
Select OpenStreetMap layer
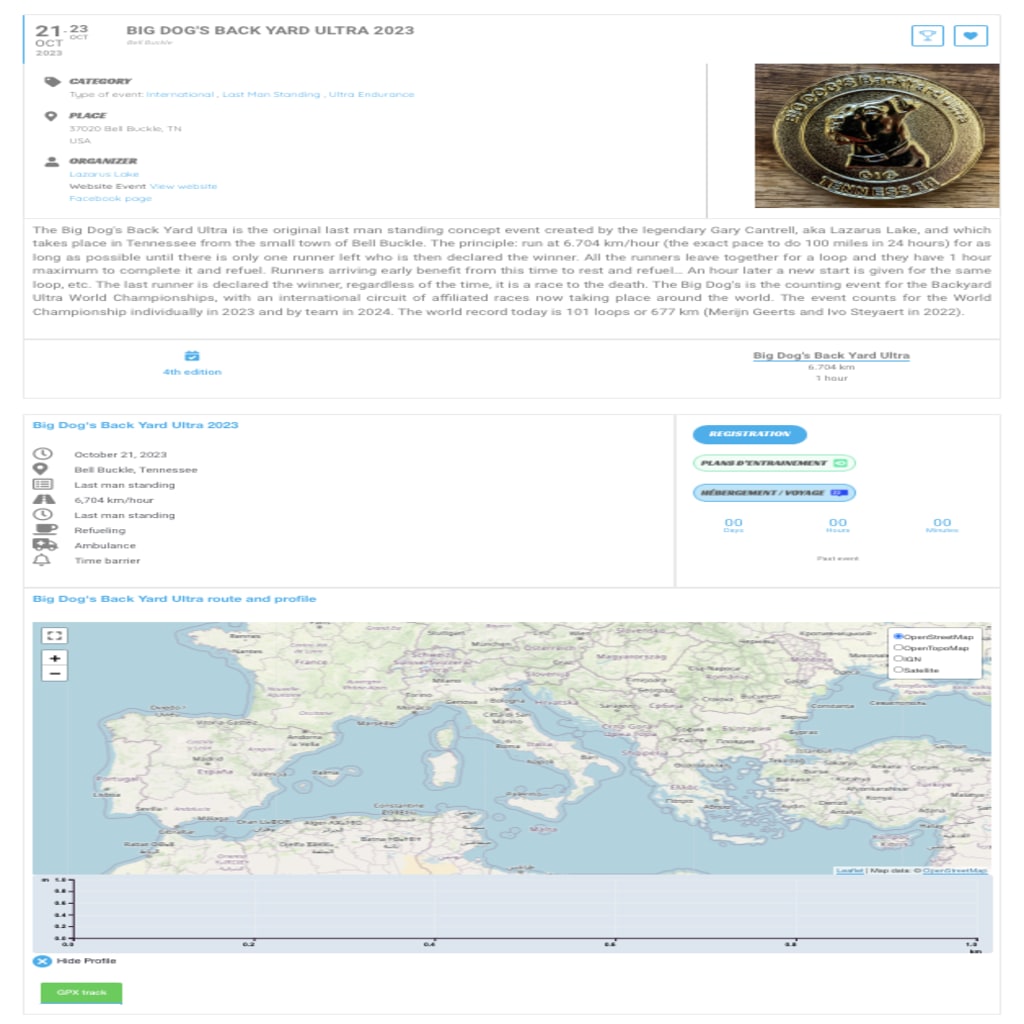tap(898, 637)
